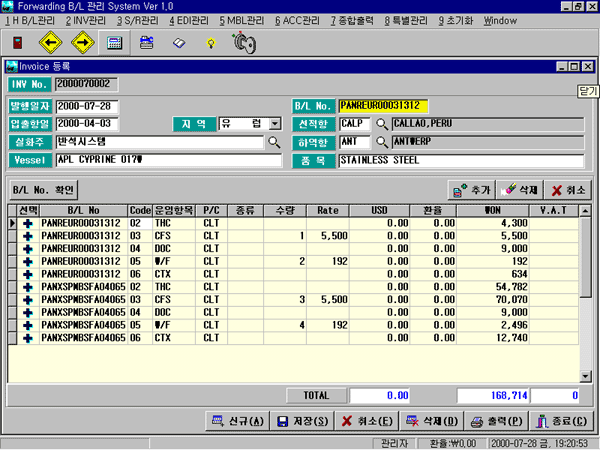
Task: Click the 출력(P) print button
Action: (496, 421)
